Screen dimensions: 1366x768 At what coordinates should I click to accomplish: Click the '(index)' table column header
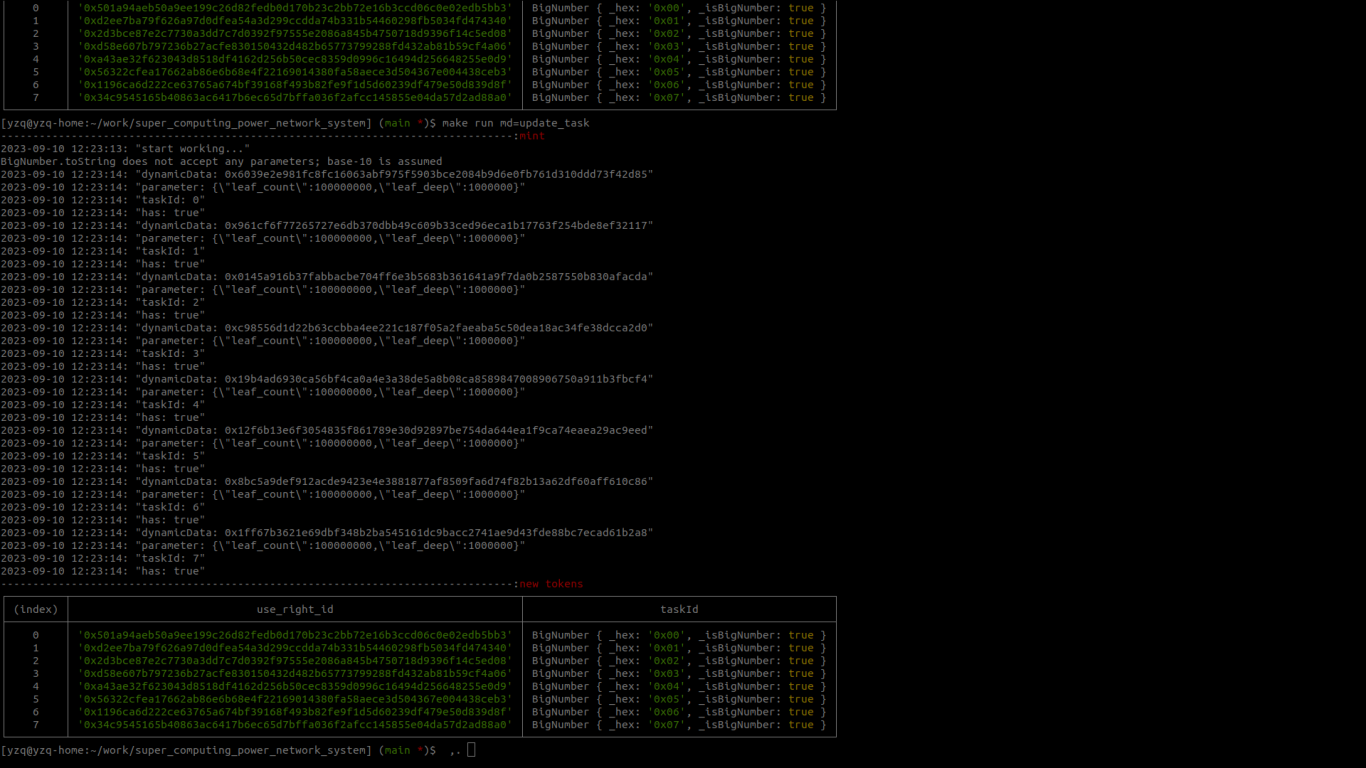click(36, 609)
